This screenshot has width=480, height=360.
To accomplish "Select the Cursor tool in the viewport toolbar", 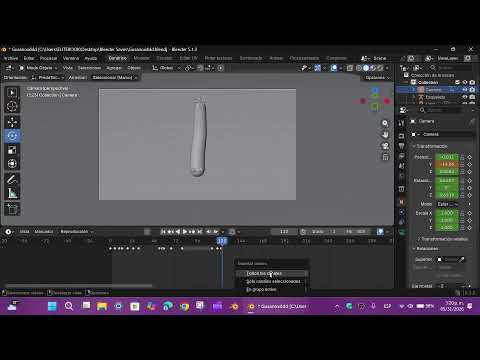I will point(12,107).
